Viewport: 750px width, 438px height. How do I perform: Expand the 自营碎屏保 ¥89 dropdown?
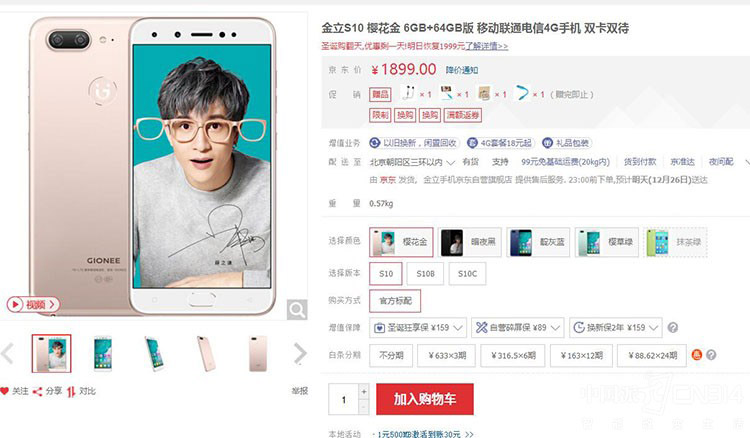(x=518, y=328)
